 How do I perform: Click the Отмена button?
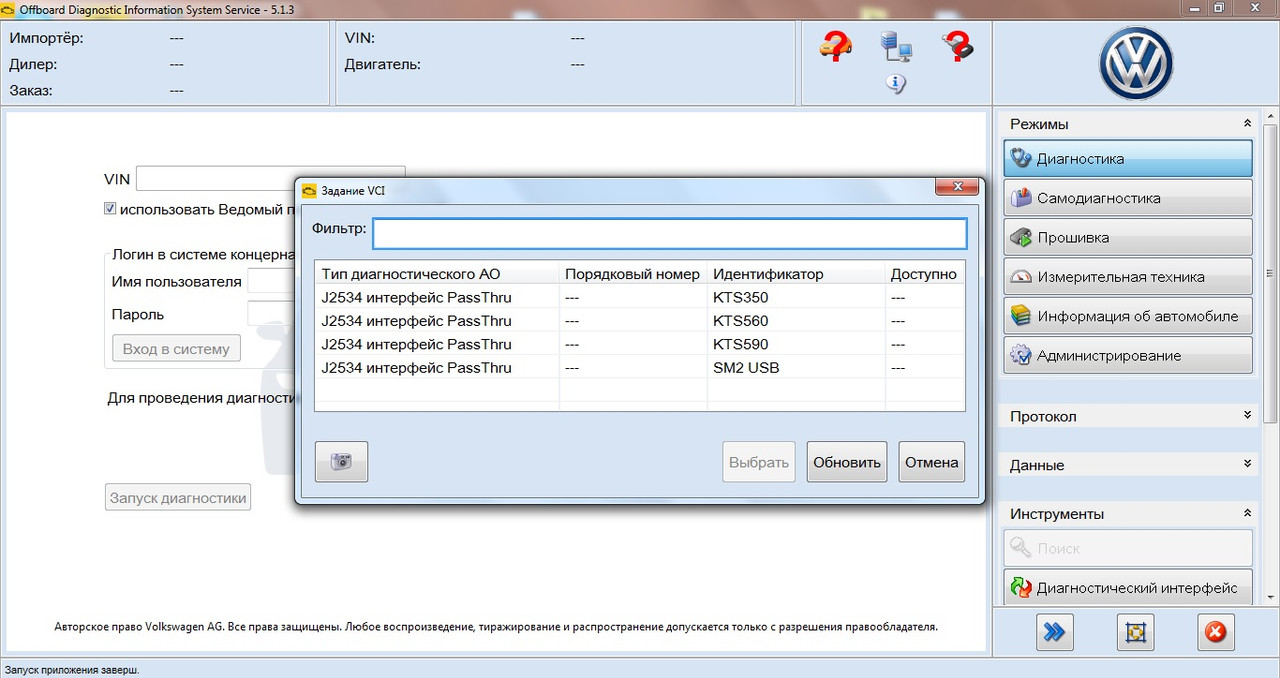pyautogui.click(x=932, y=462)
